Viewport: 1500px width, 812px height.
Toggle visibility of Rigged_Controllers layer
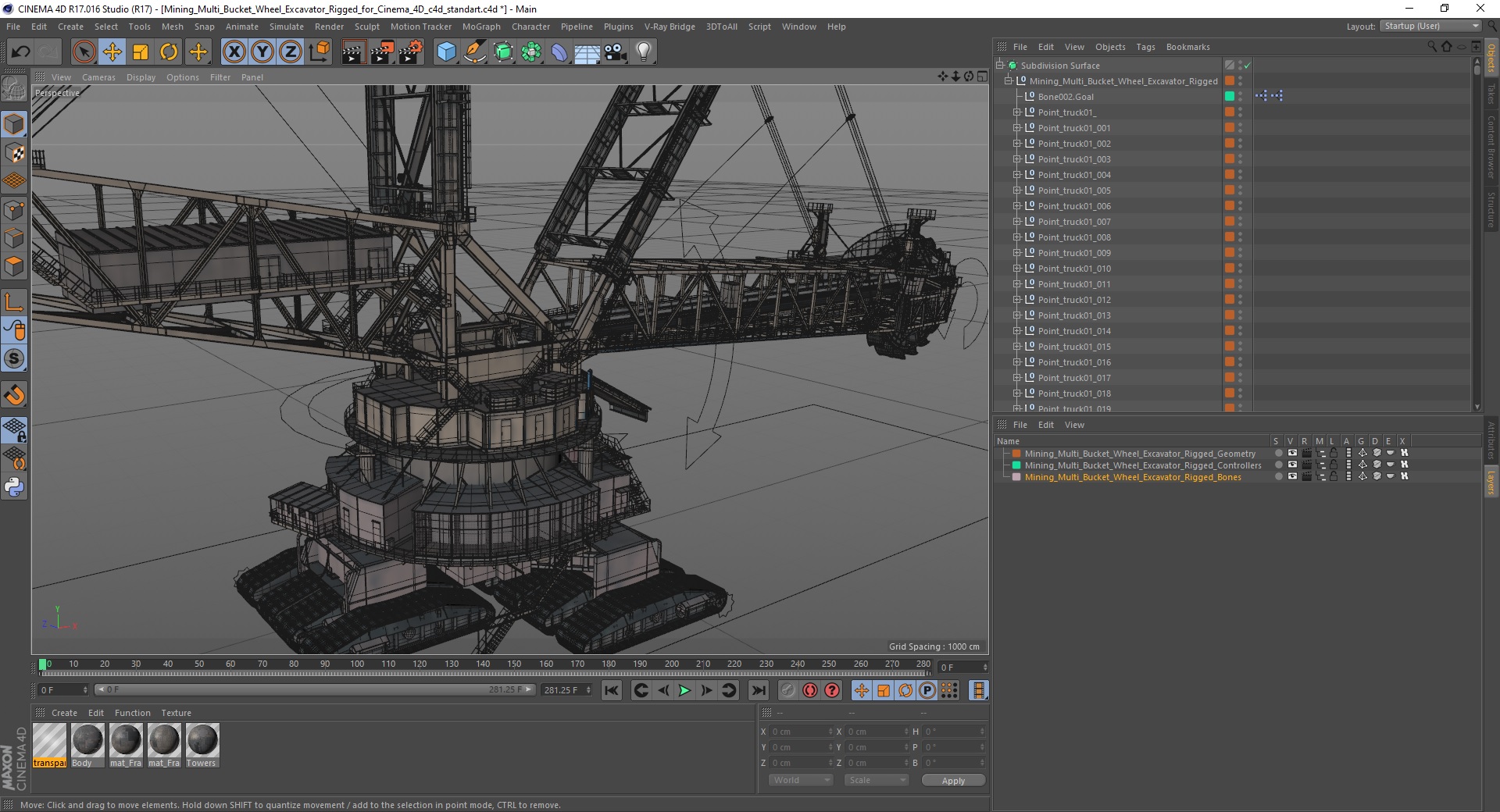1292,465
